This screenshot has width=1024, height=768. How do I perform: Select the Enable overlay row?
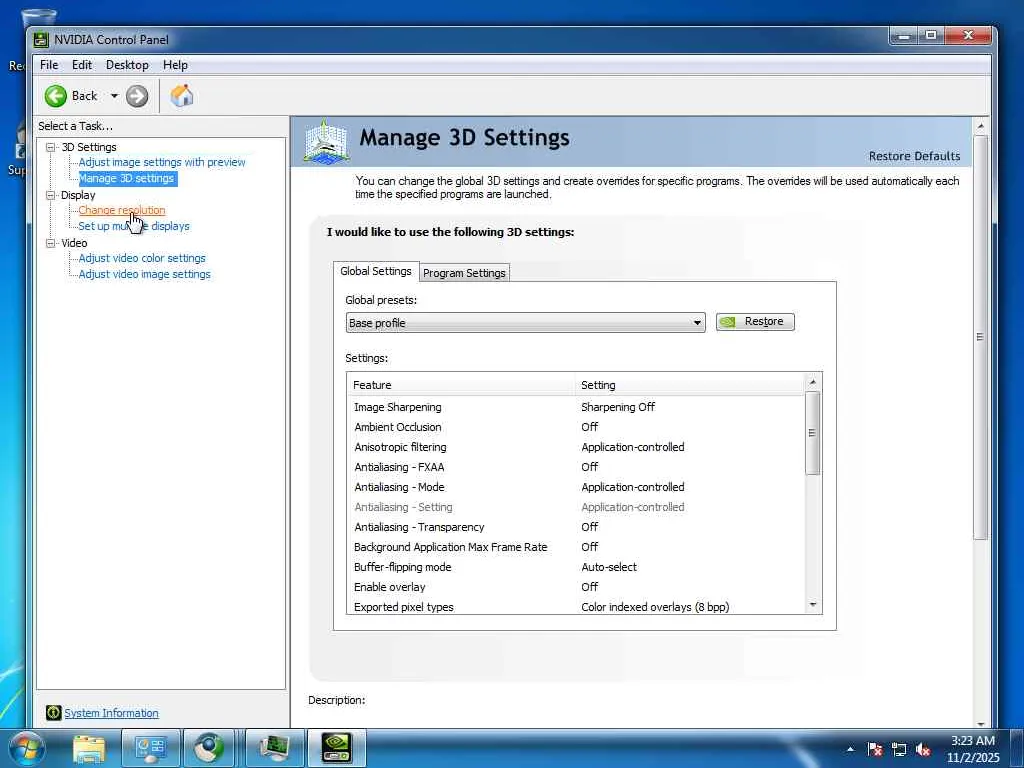577,587
